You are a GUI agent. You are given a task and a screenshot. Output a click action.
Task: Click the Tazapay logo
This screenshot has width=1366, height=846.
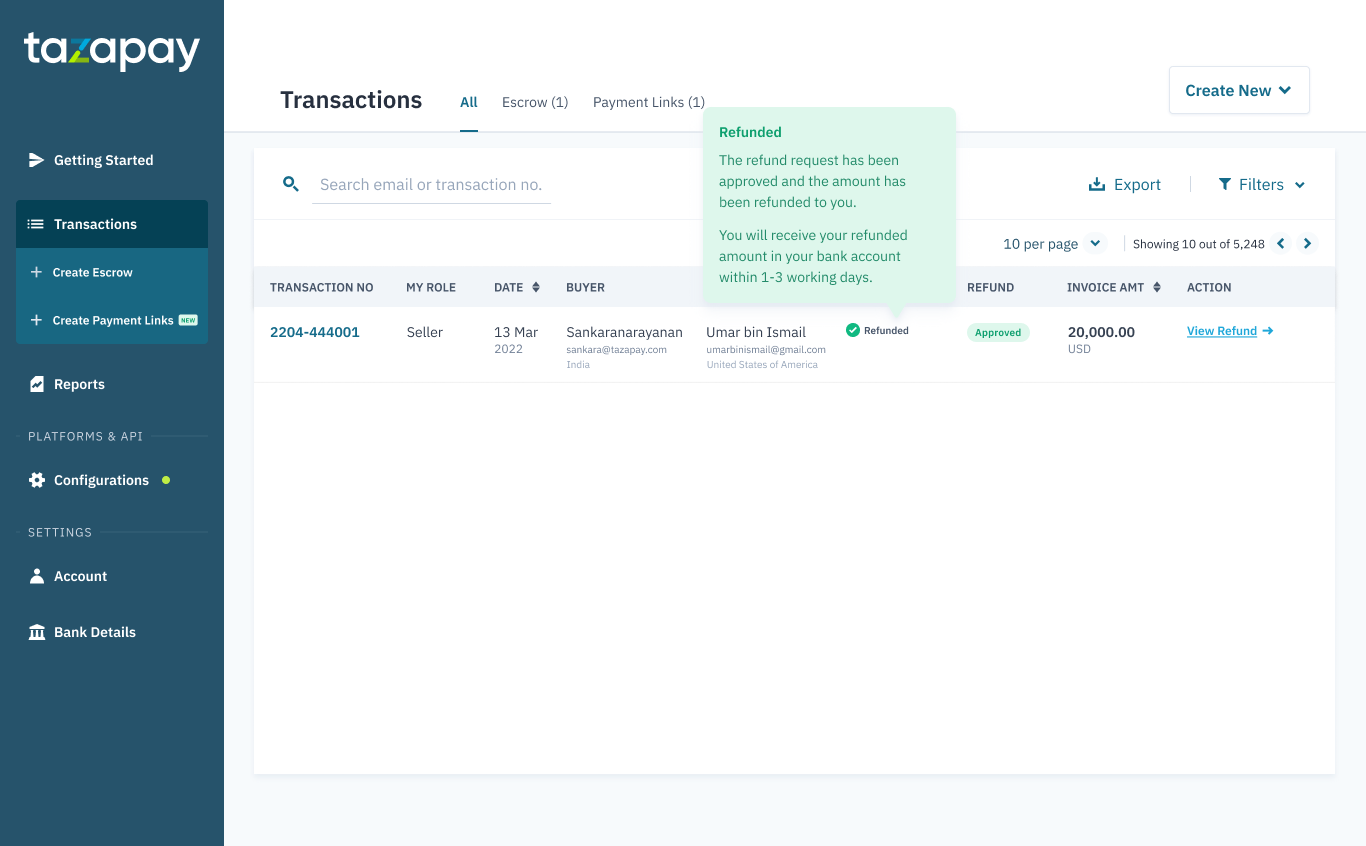[110, 51]
